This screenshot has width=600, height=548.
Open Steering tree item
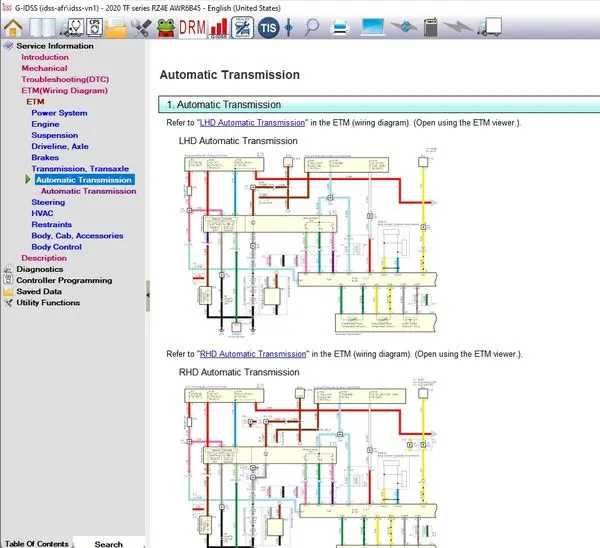(x=48, y=202)
